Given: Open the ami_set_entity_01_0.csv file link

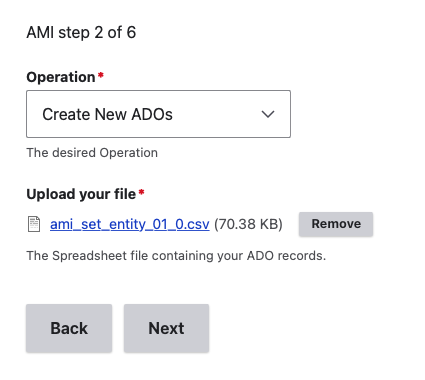Looking at the screenshot, I should pyautogui.click(x=130, y=224).
